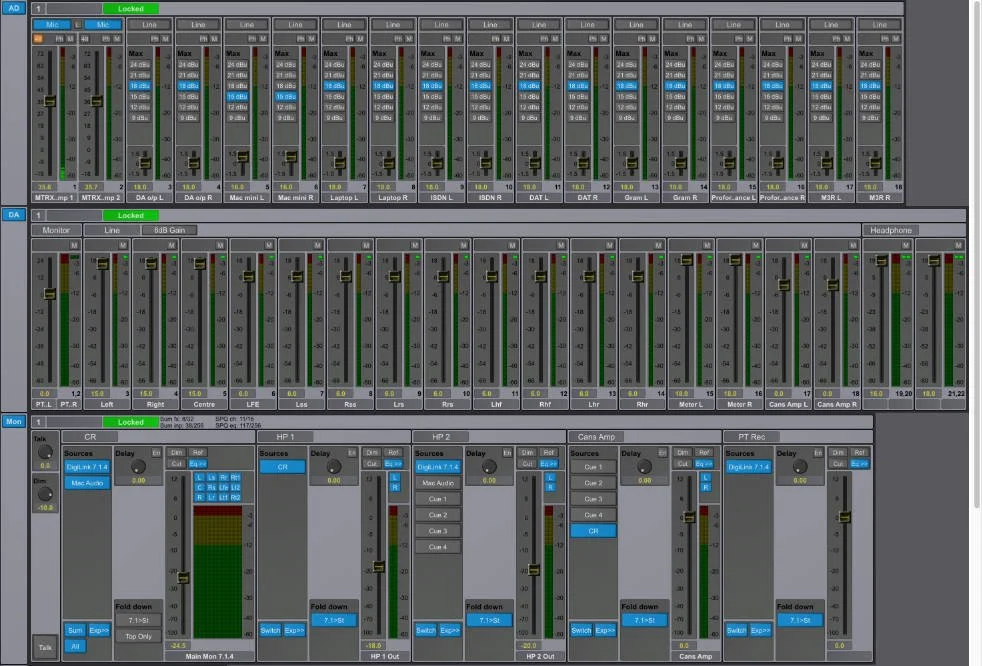Toggle the Ls speaker in CR monitor
Viewport: 982px width, 666px height.
(x=212, y=477)
